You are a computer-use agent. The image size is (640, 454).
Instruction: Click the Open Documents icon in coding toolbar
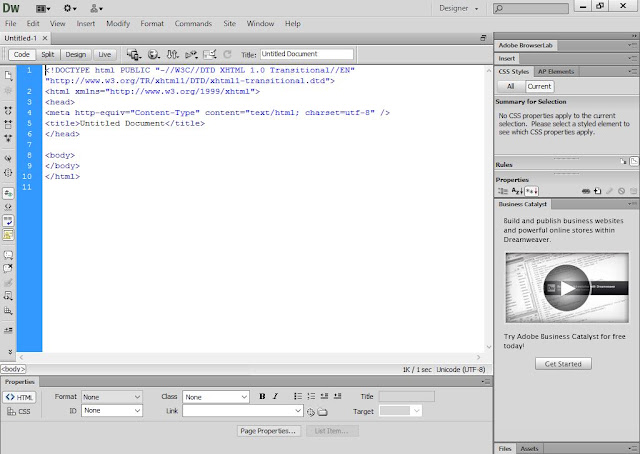click(x=8, y=76)
